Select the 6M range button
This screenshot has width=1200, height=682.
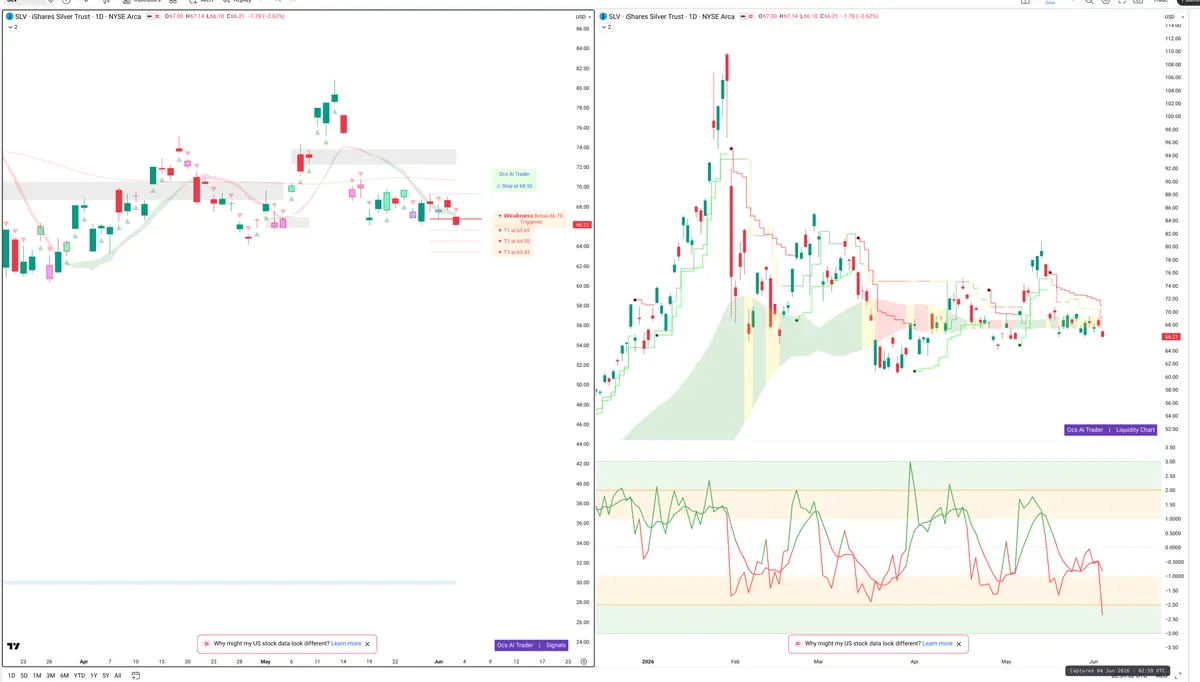[64, 676]
